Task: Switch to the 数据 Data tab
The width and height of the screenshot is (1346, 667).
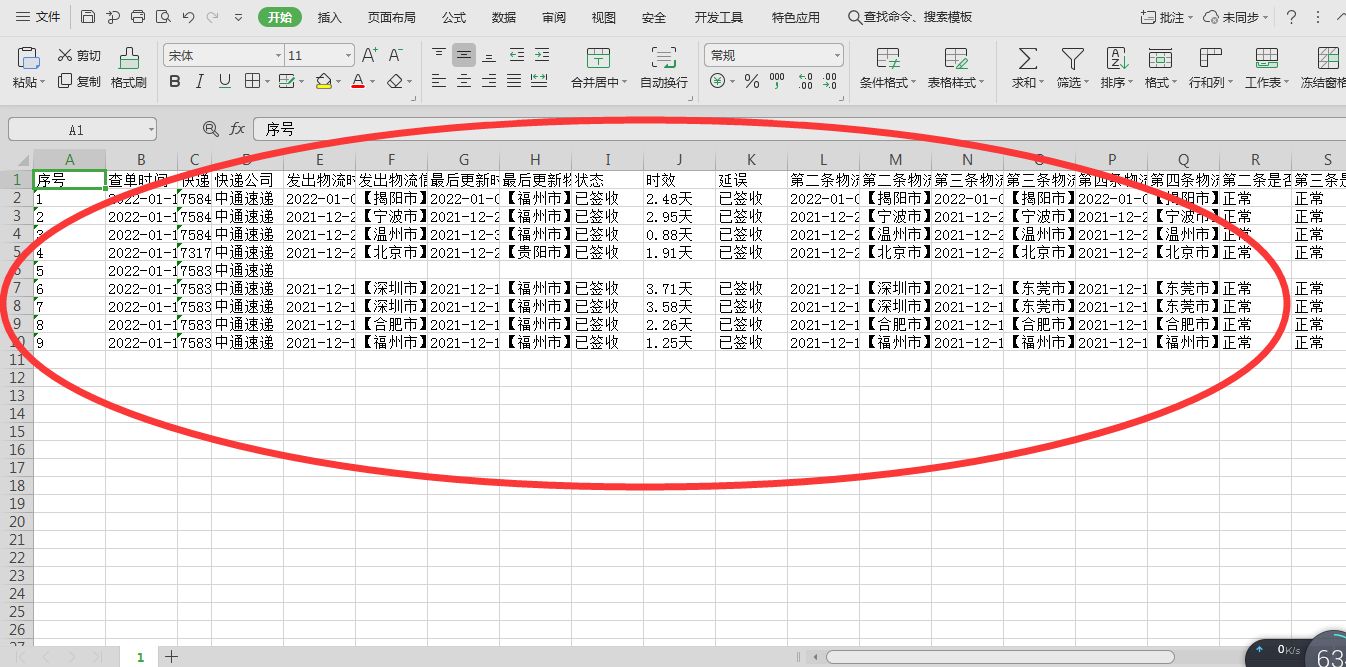Action: pyautogui.click(x=504, y=18)
